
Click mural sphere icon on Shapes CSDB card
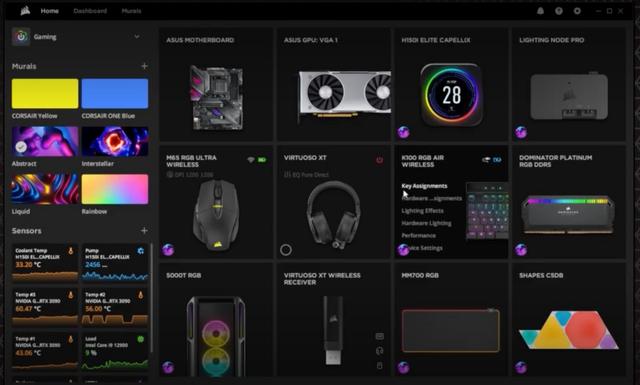(521, 367)
